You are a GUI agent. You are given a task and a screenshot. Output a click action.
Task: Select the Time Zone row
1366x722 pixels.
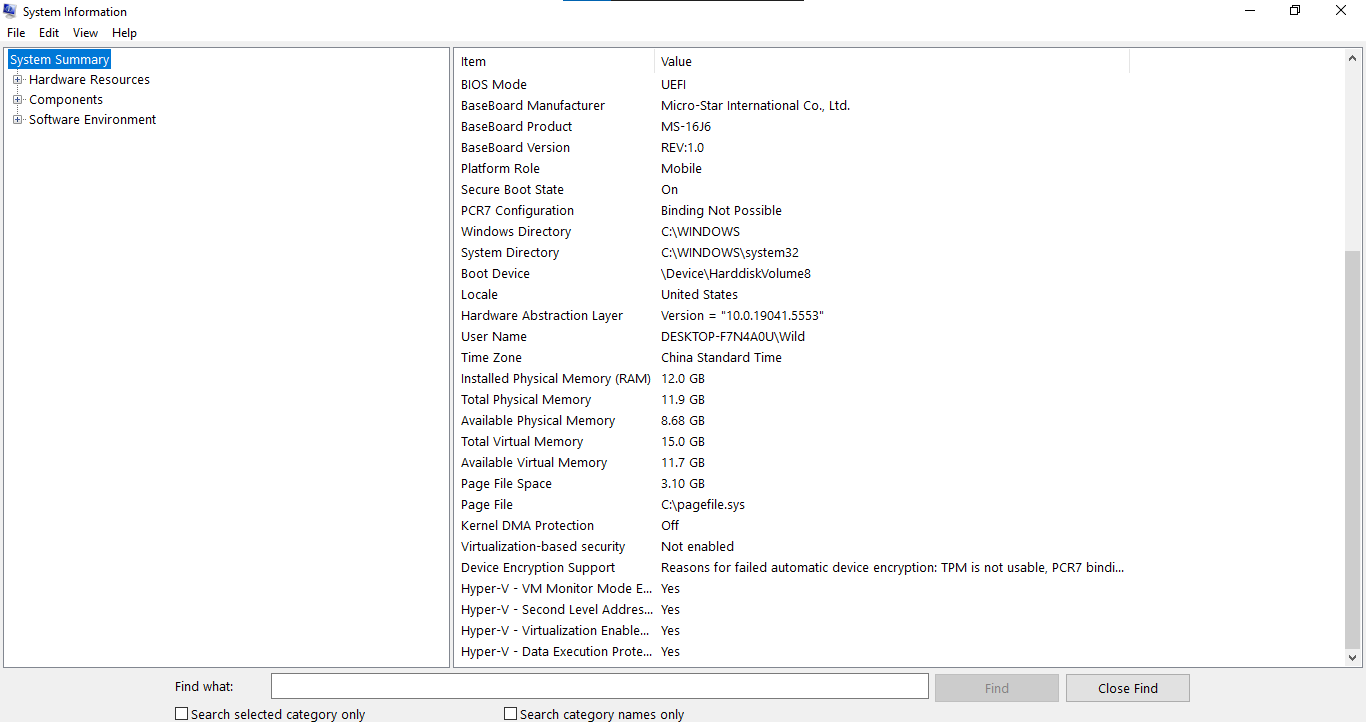[792, 358]
